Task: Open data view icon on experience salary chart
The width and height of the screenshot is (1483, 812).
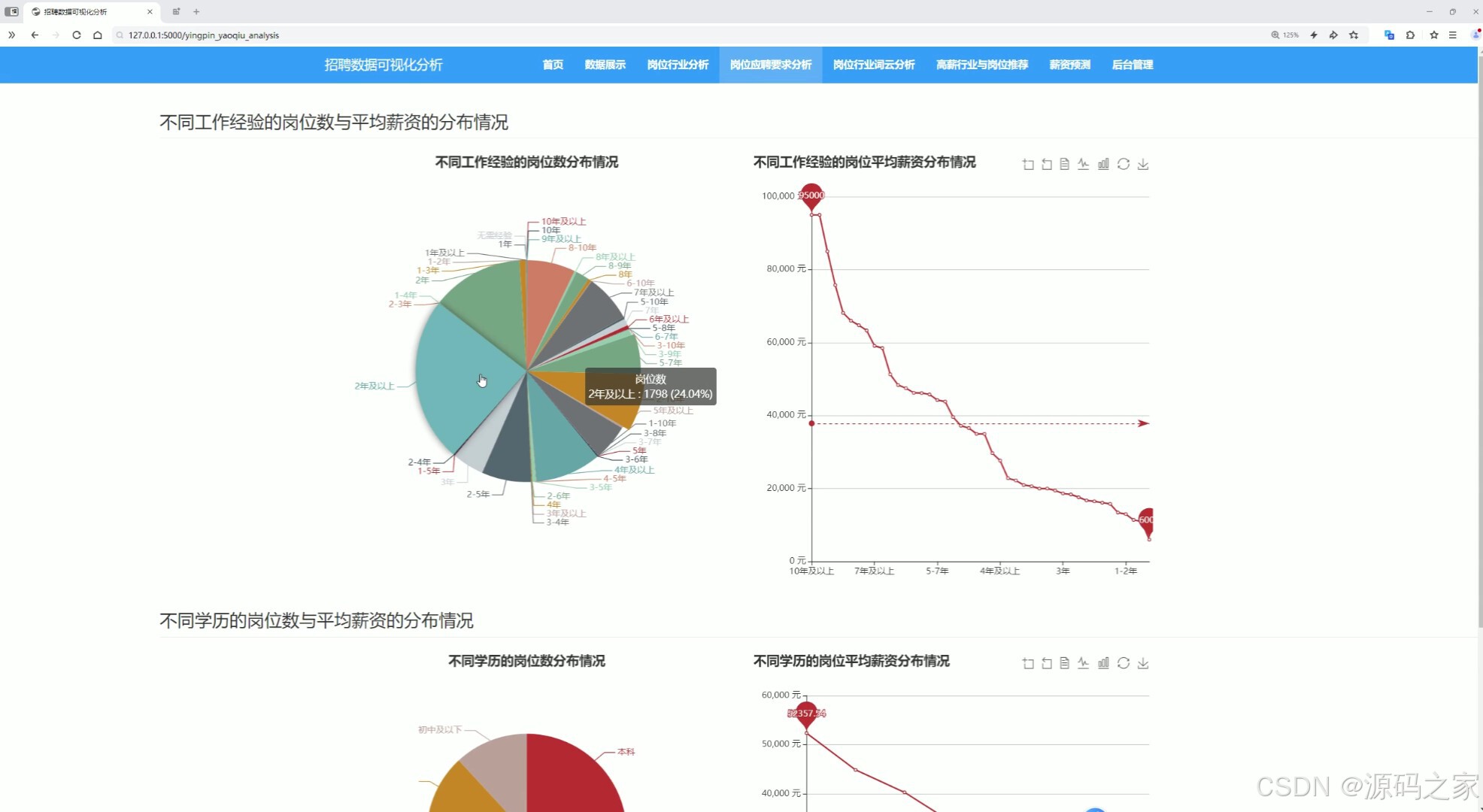Action: [x=1064, y=164]
